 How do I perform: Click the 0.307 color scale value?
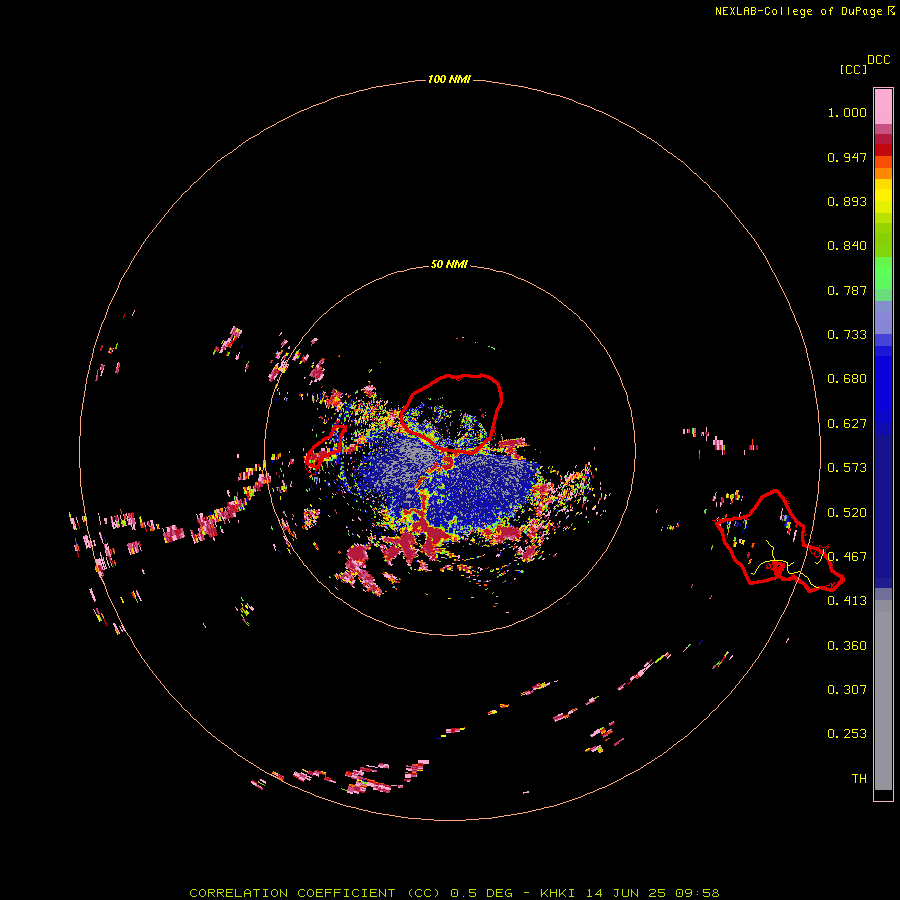(847, 690)
